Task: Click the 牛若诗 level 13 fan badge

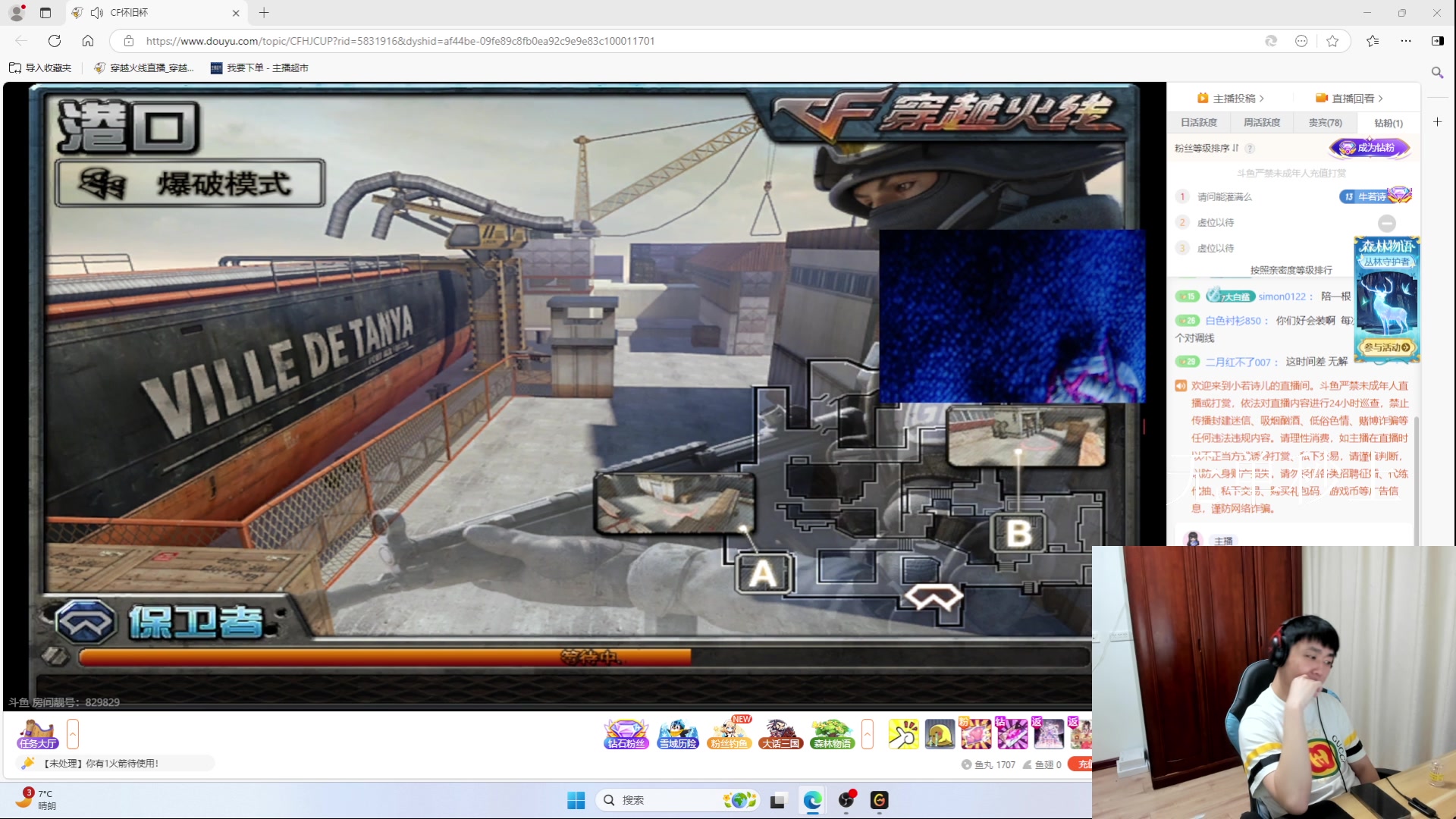Action: pyautogui.click(x=1375, y=196)
